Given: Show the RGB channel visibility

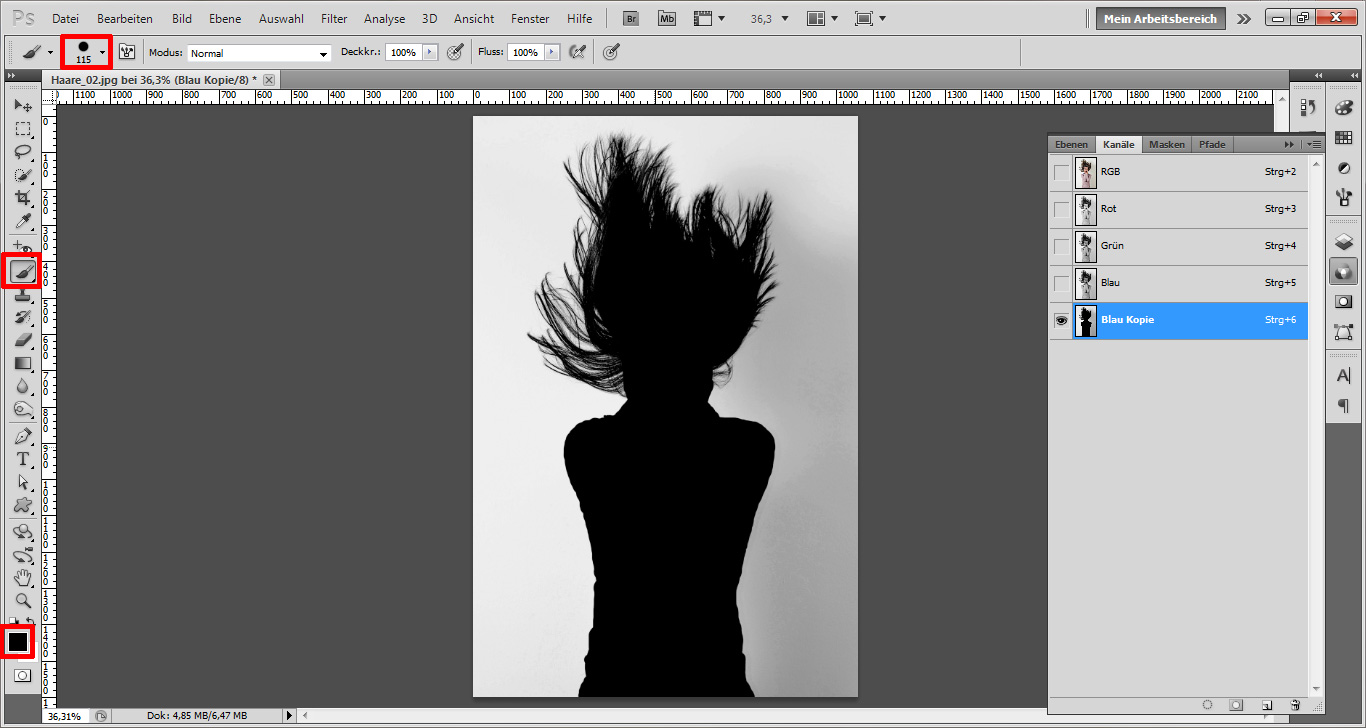Looking at the screenshot, I should pos(1061,172).
